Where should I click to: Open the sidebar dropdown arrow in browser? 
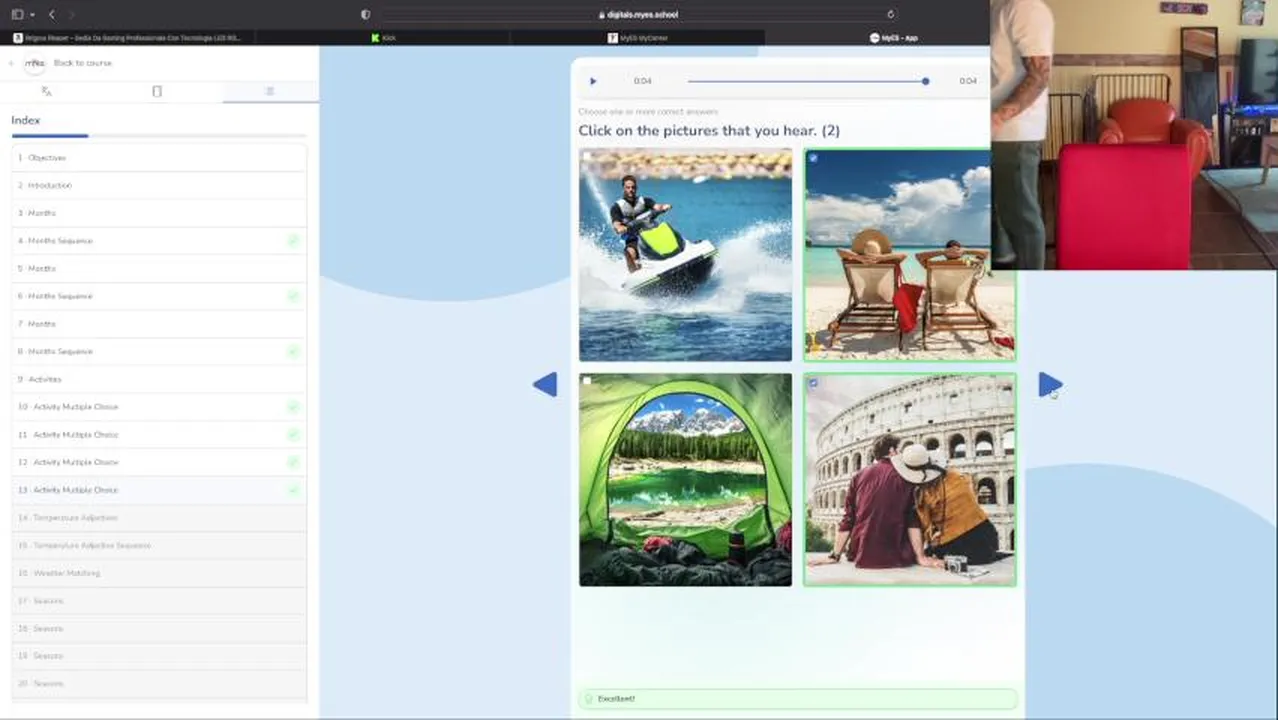(x=32, y=14)
